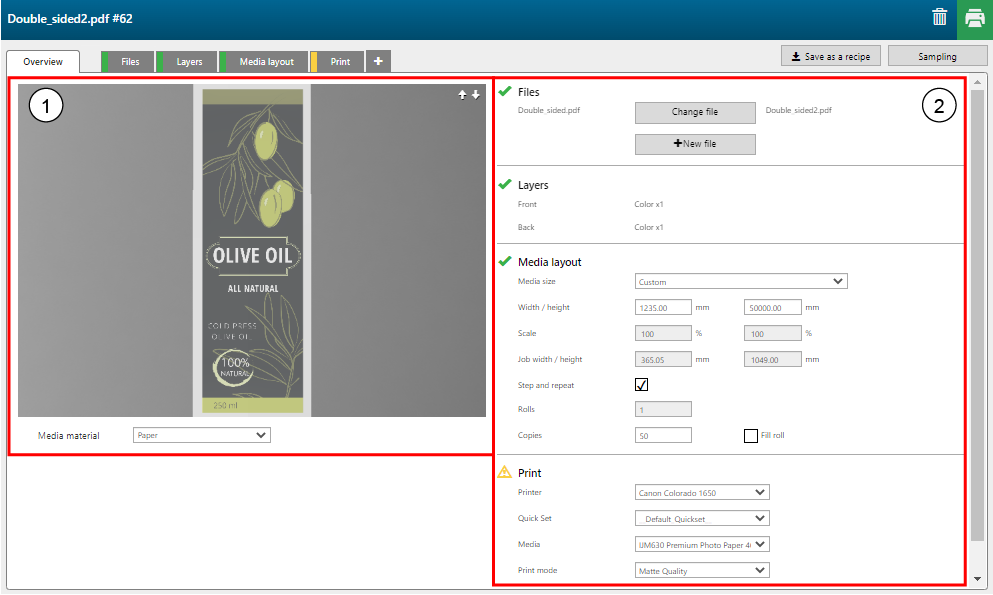Click the Change file button

click(x=695, y=112)
